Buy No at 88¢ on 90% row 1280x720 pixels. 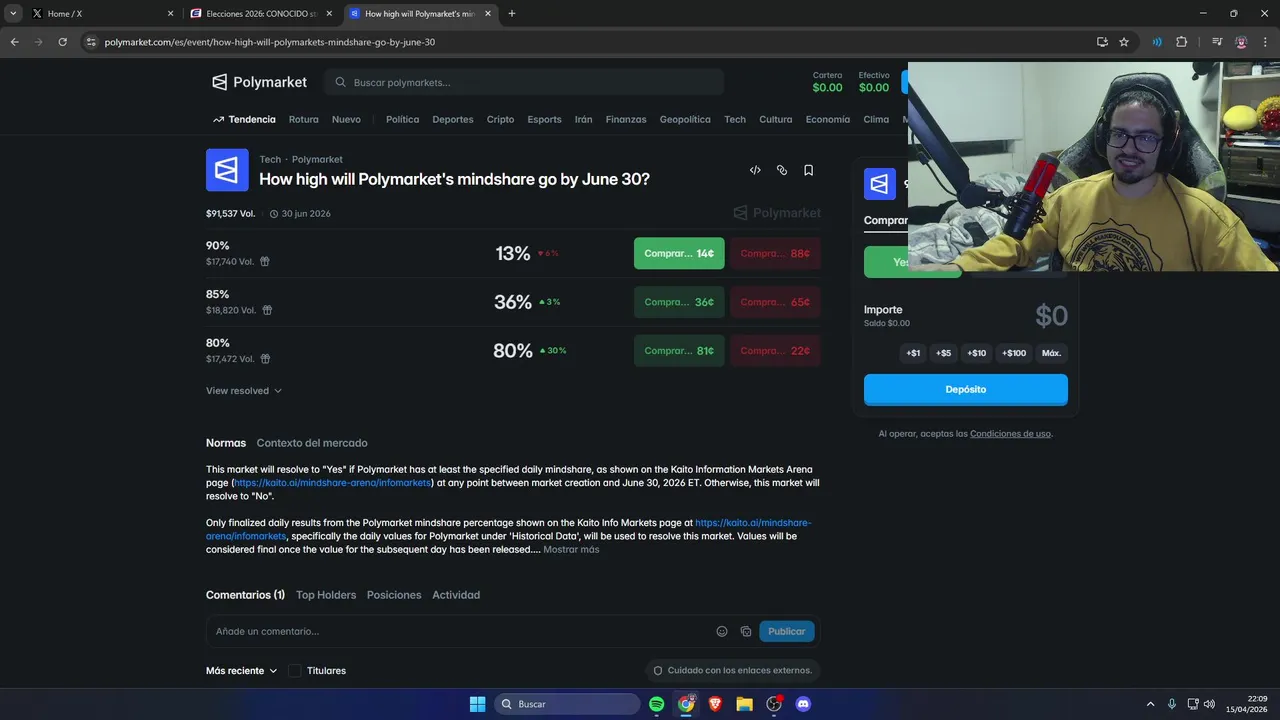(775, 253)
